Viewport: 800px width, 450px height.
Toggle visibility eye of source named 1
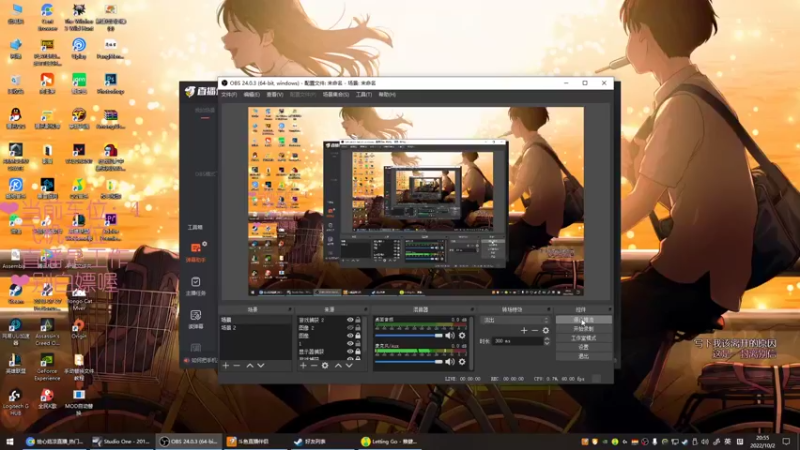click(x=350, y=344)
